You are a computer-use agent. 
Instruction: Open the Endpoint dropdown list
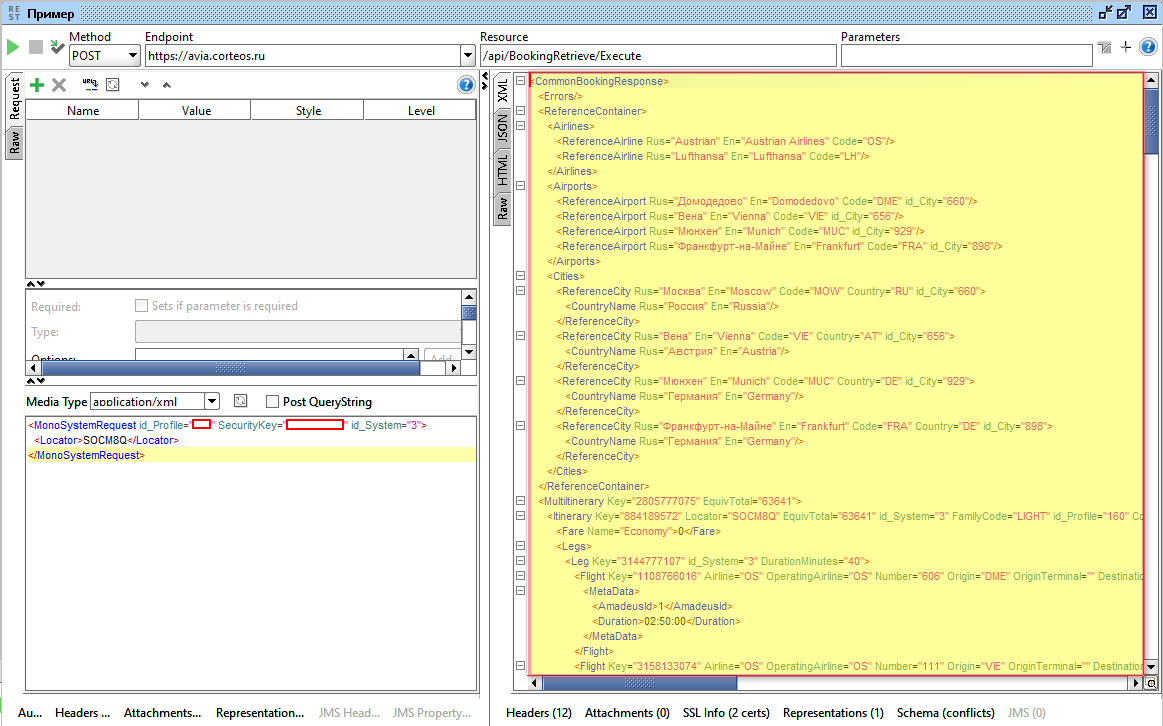click(468, 56)
